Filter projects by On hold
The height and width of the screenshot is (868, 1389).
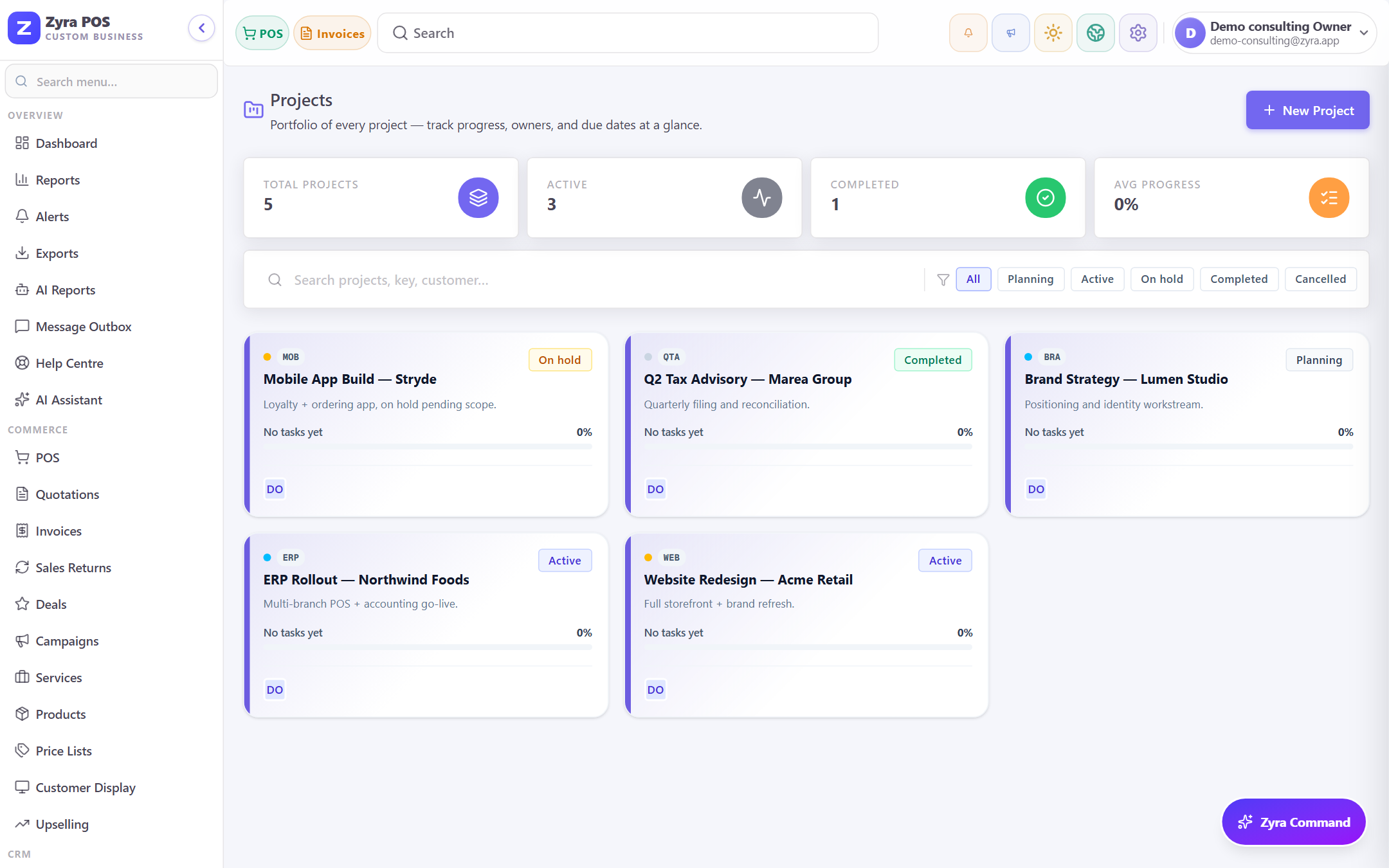click(1161, 279)
